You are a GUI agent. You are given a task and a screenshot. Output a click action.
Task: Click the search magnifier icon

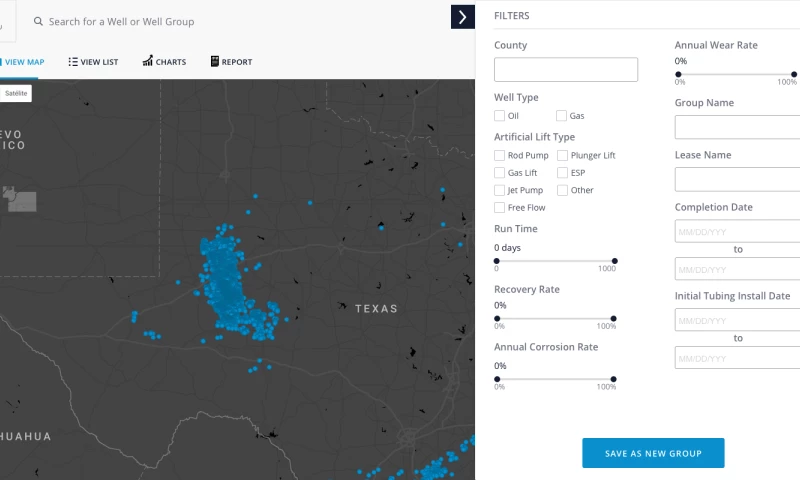click(38, 21)
